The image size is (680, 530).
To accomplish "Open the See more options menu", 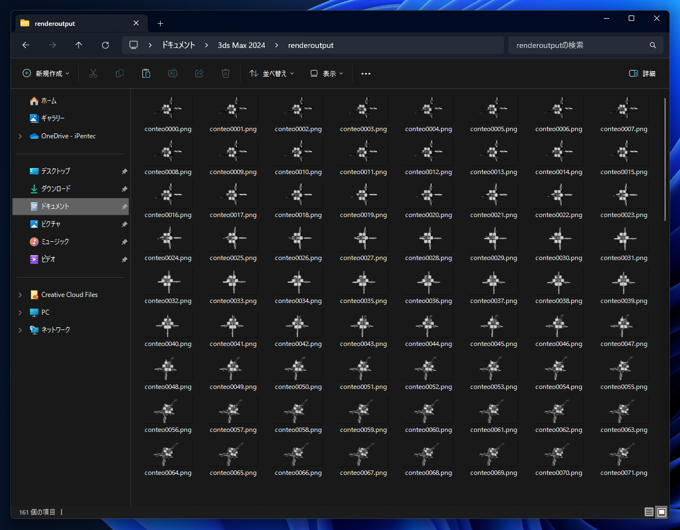I will (365, 74).
